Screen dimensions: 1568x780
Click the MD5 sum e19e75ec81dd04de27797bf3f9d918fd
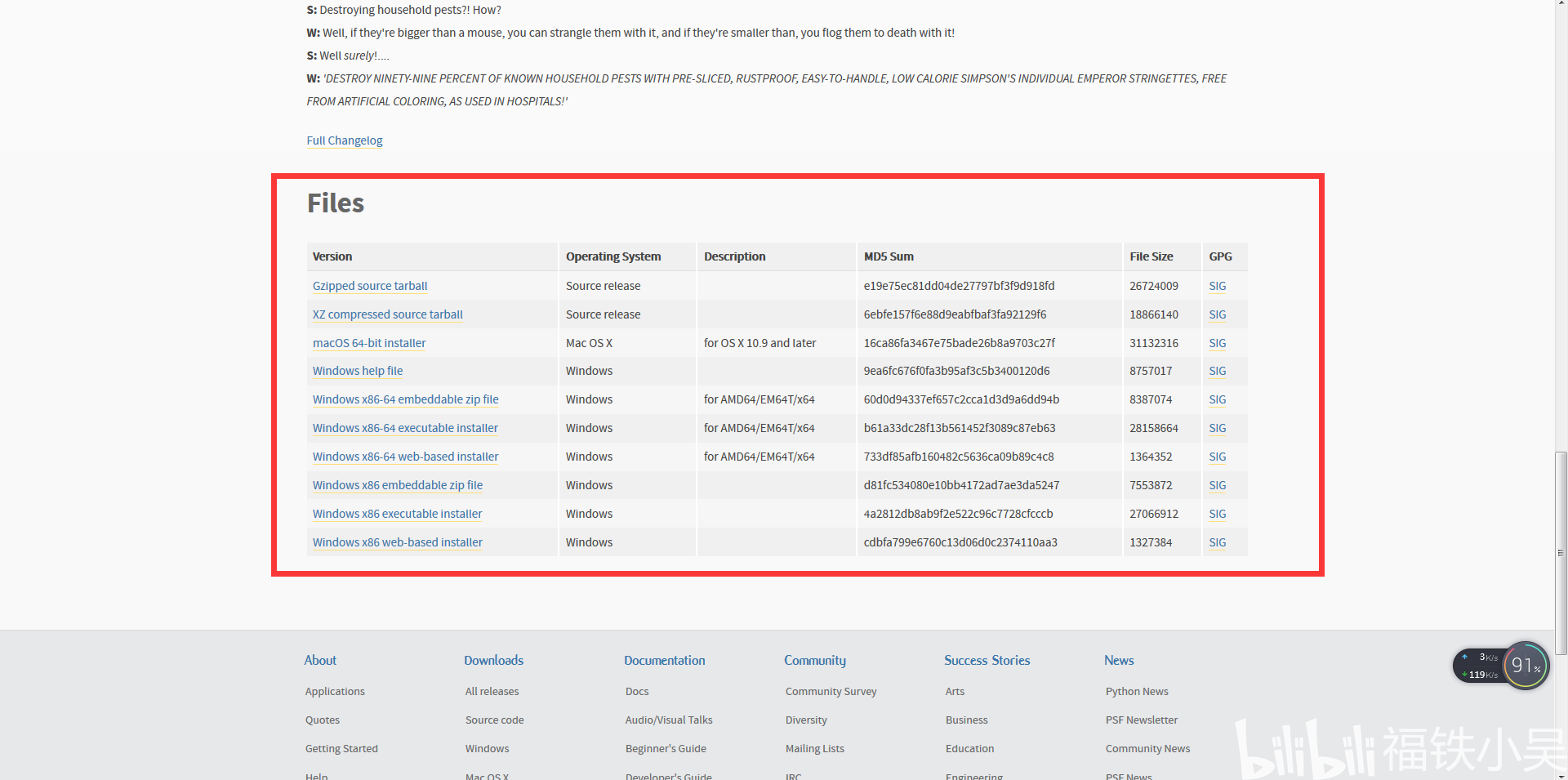click(959, 286)
